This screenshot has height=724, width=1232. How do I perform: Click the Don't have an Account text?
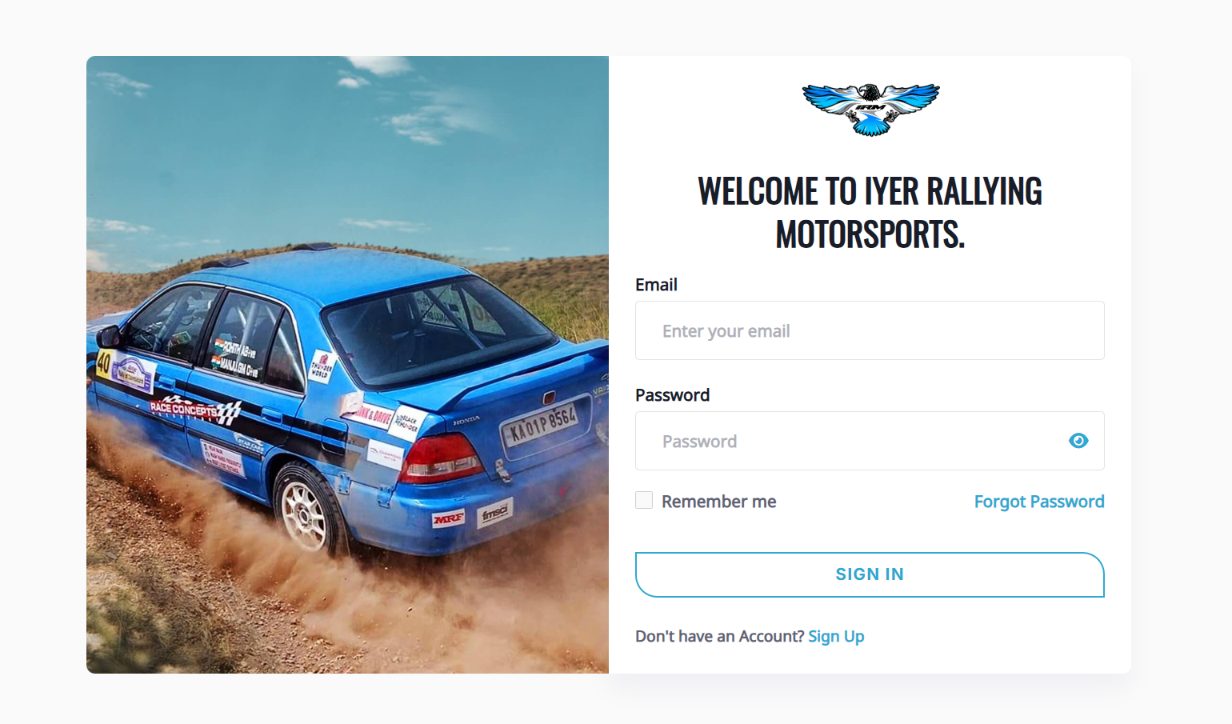720,636
